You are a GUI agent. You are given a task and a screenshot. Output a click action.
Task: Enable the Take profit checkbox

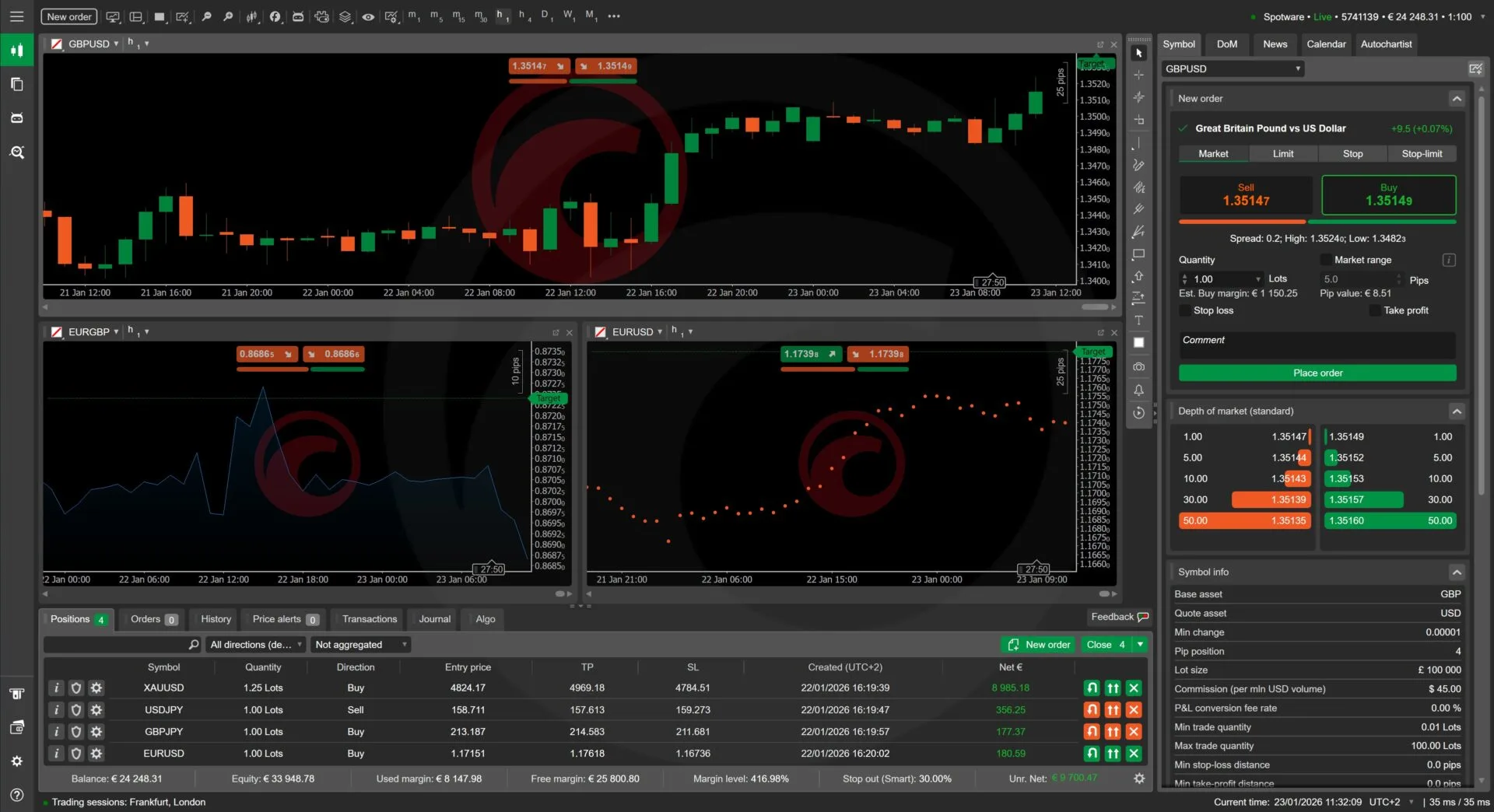point(1375,310)
